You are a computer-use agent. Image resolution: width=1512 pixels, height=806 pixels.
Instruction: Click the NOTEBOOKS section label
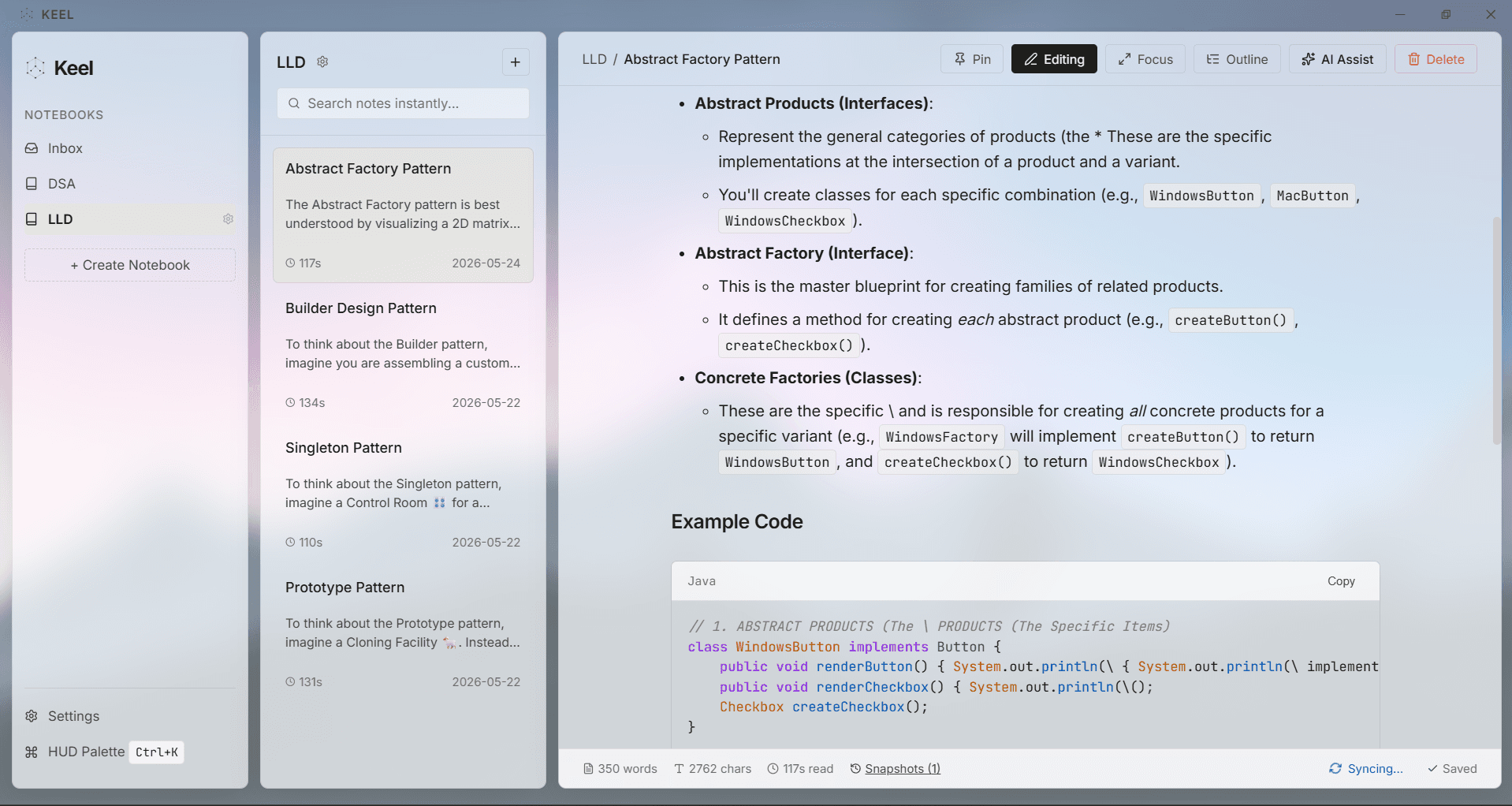tap(64, 115)
